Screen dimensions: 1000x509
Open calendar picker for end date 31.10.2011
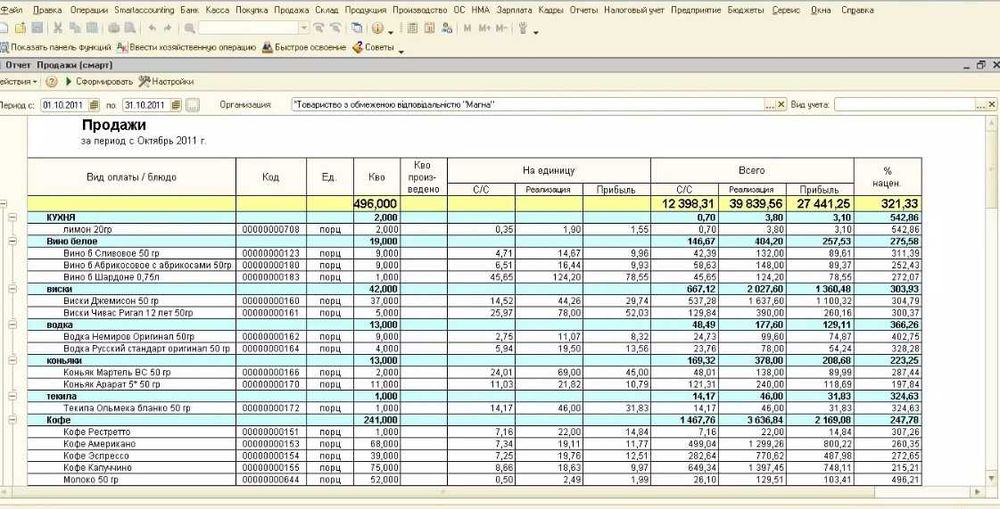pos(177,105)
